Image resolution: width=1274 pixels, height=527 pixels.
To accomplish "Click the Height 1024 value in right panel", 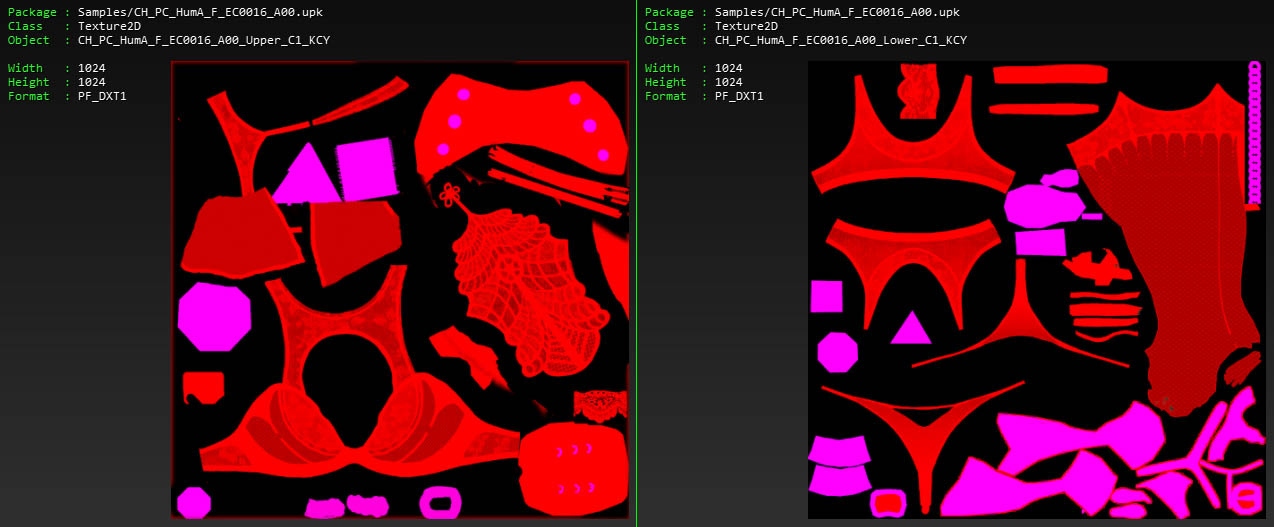I will click(x=729, y=82).
